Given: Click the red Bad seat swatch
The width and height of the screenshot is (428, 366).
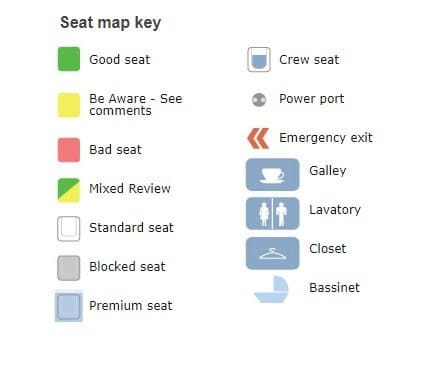Looking at the screenshot, I should (69, 150).
